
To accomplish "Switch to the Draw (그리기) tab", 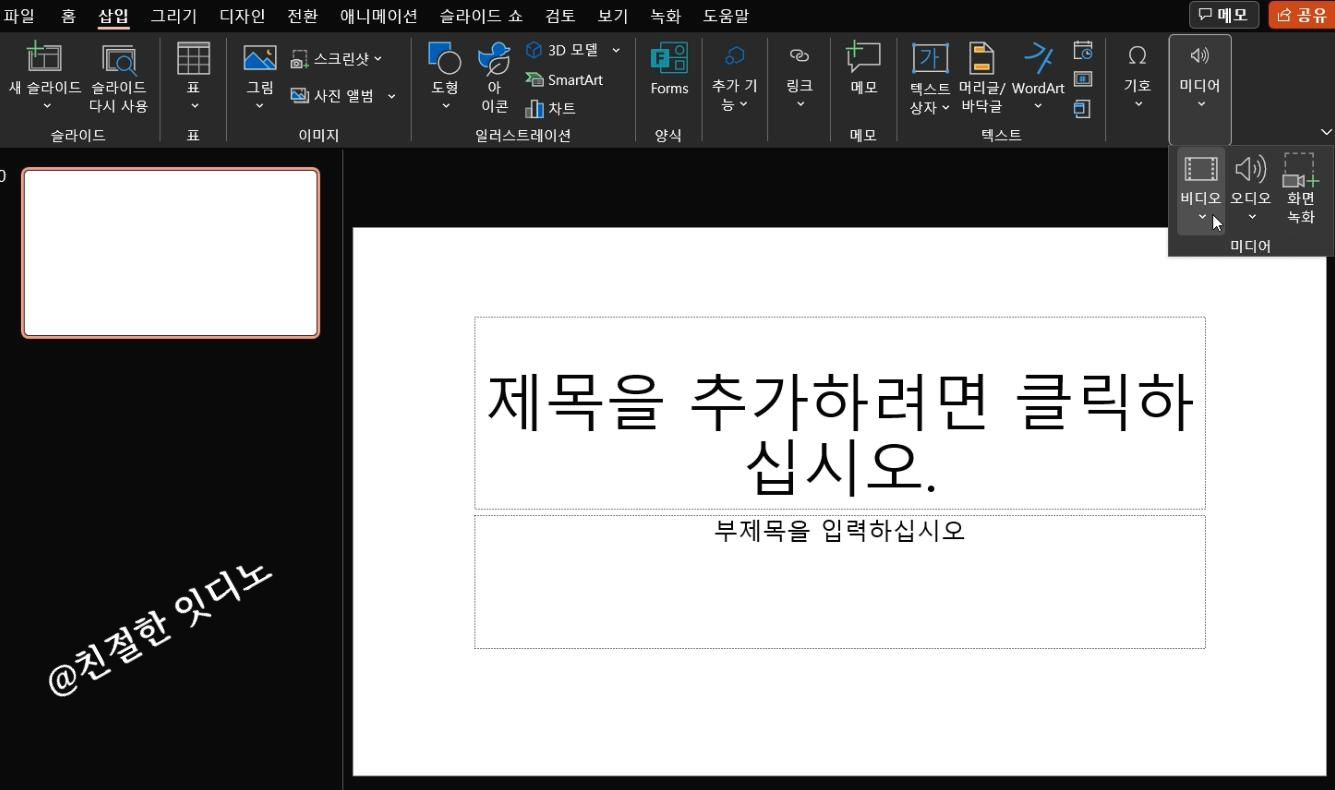I will pos(174,15).
